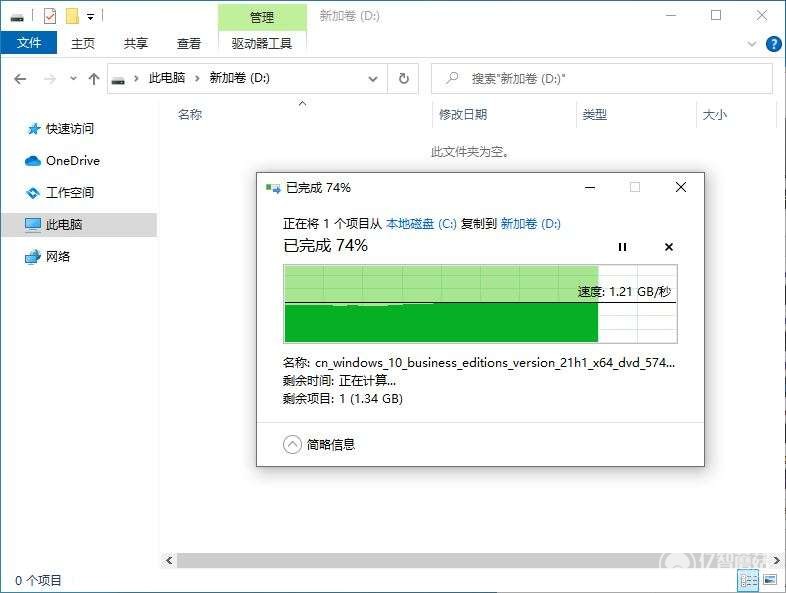Click the copy dialog title icon
The height and width of the screenshot is (593, 786).
[273, 188]
